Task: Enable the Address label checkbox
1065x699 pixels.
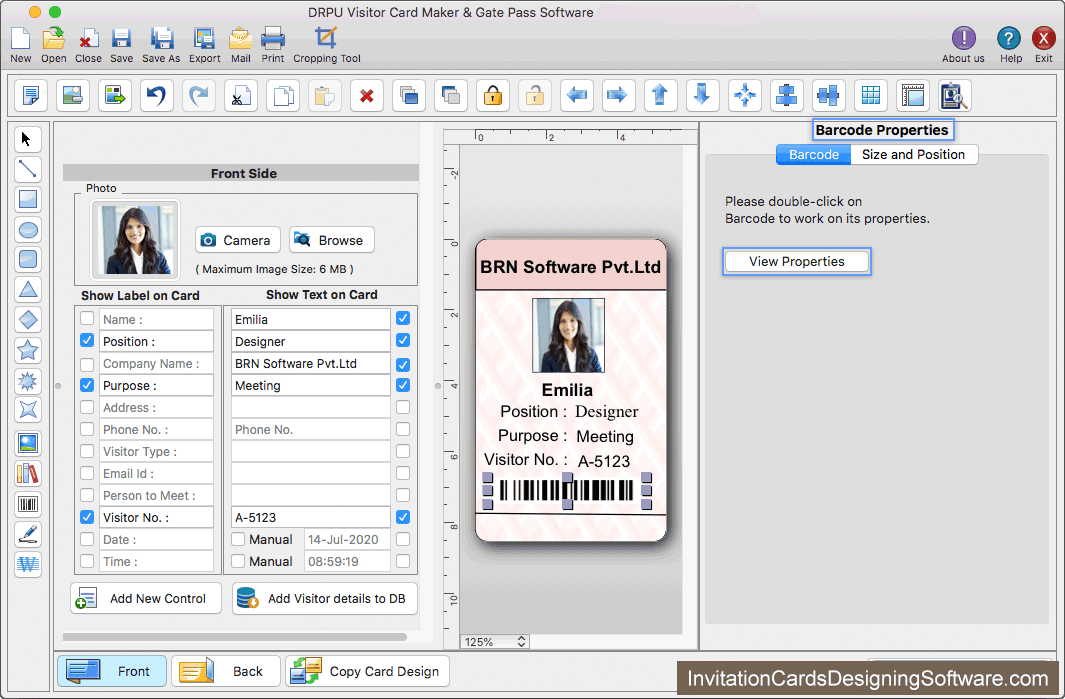Action: click(x=87, y=408)
